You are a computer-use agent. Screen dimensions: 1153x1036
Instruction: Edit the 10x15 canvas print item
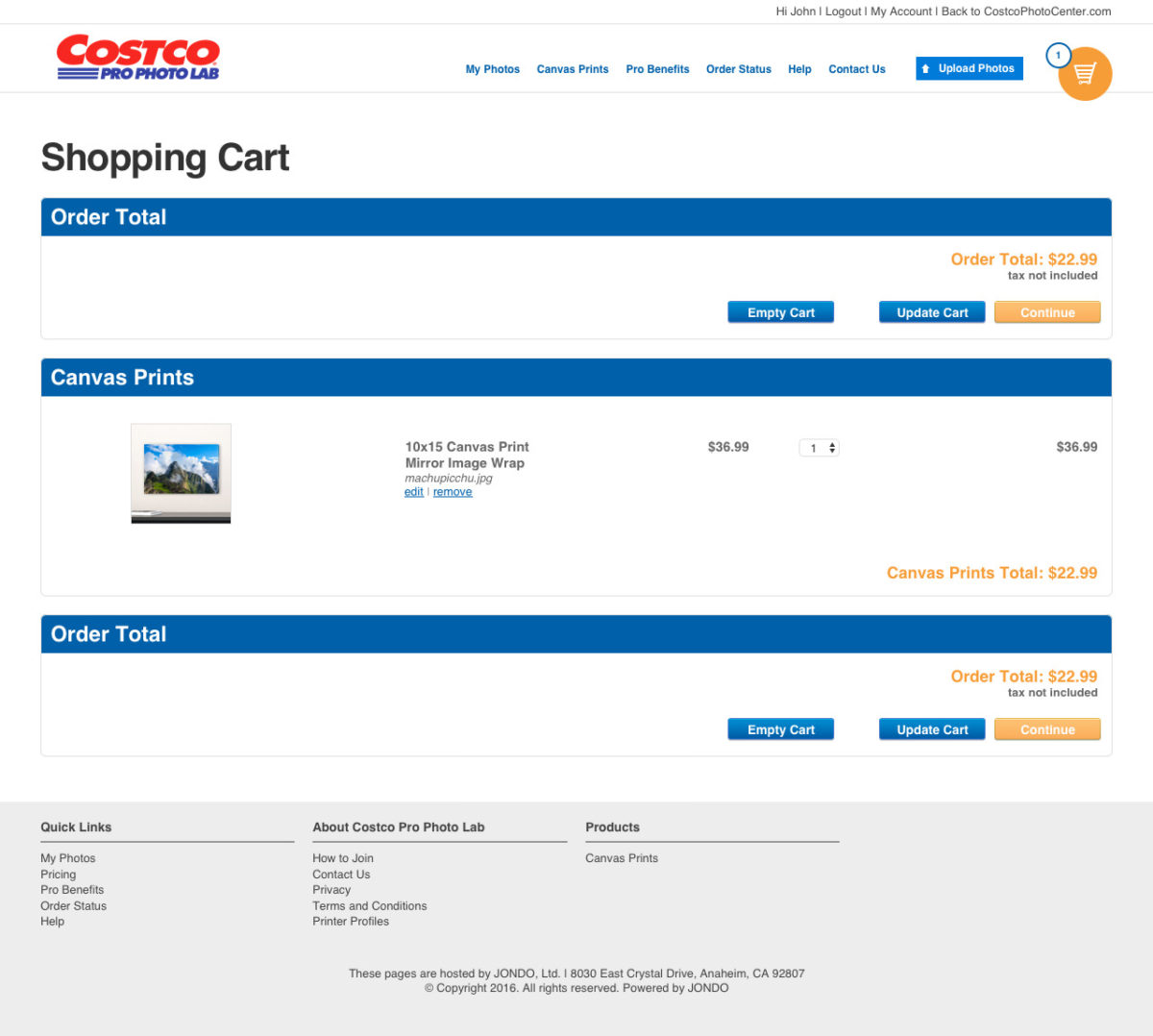[x=413, y=491]
